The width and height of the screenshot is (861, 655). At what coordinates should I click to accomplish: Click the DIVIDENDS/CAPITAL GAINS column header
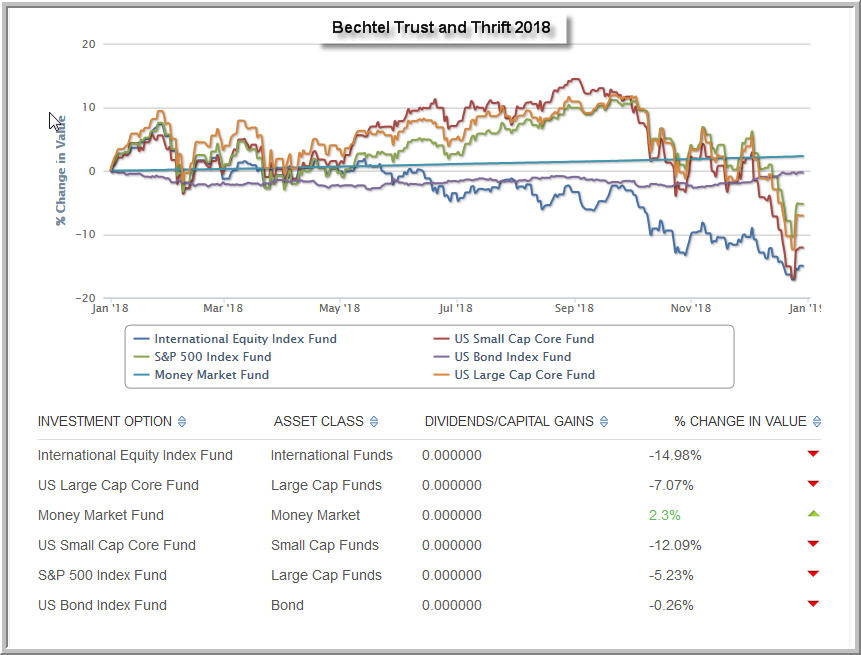point(509,422)
